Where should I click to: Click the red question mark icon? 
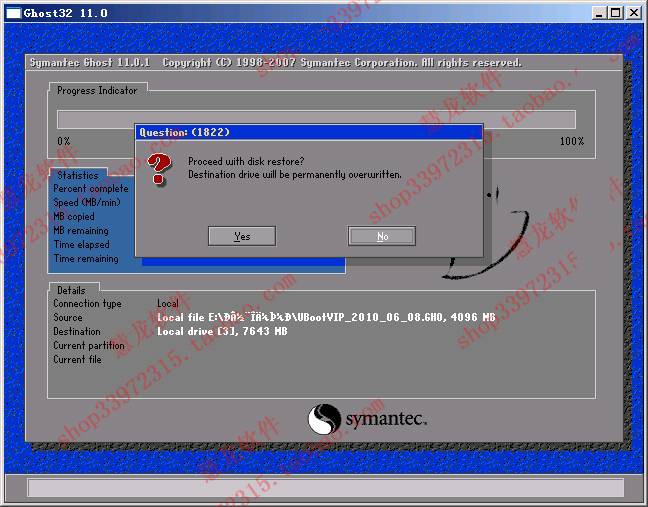(x=159, y=169)
